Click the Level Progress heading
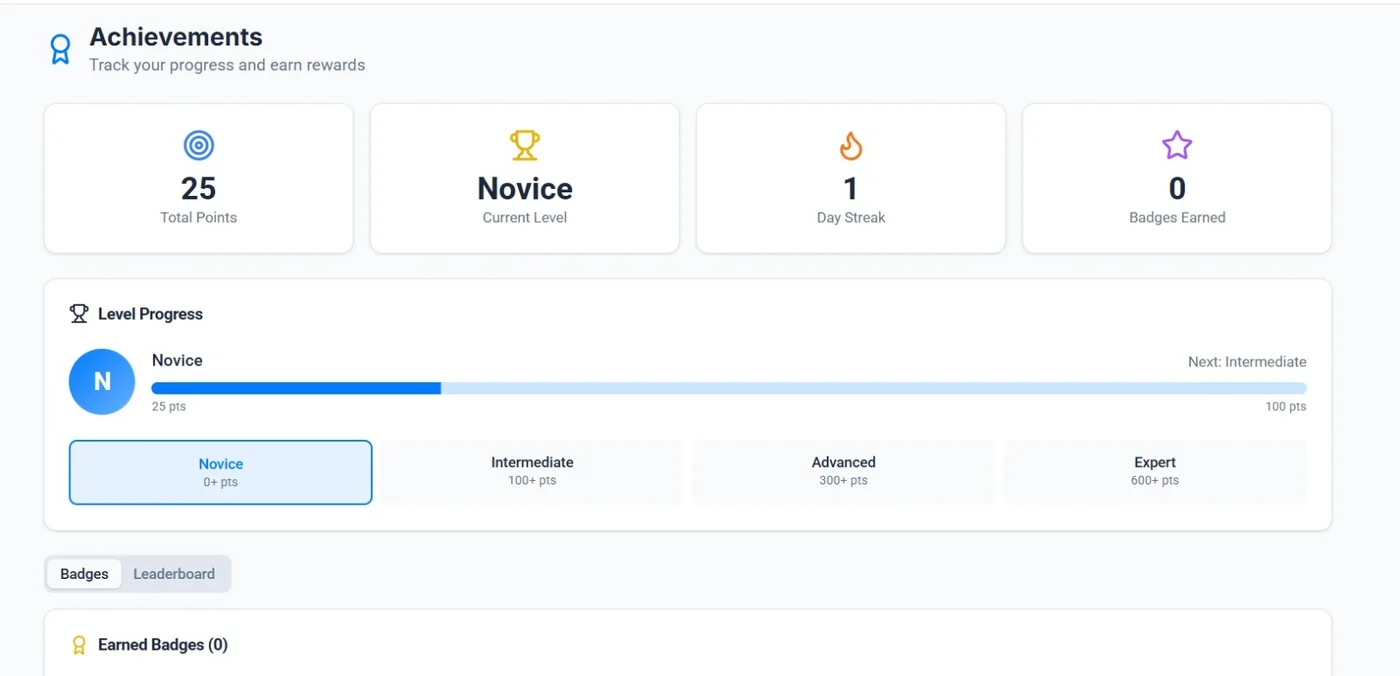Screen dimensions: 1400x676 (150, 314)
